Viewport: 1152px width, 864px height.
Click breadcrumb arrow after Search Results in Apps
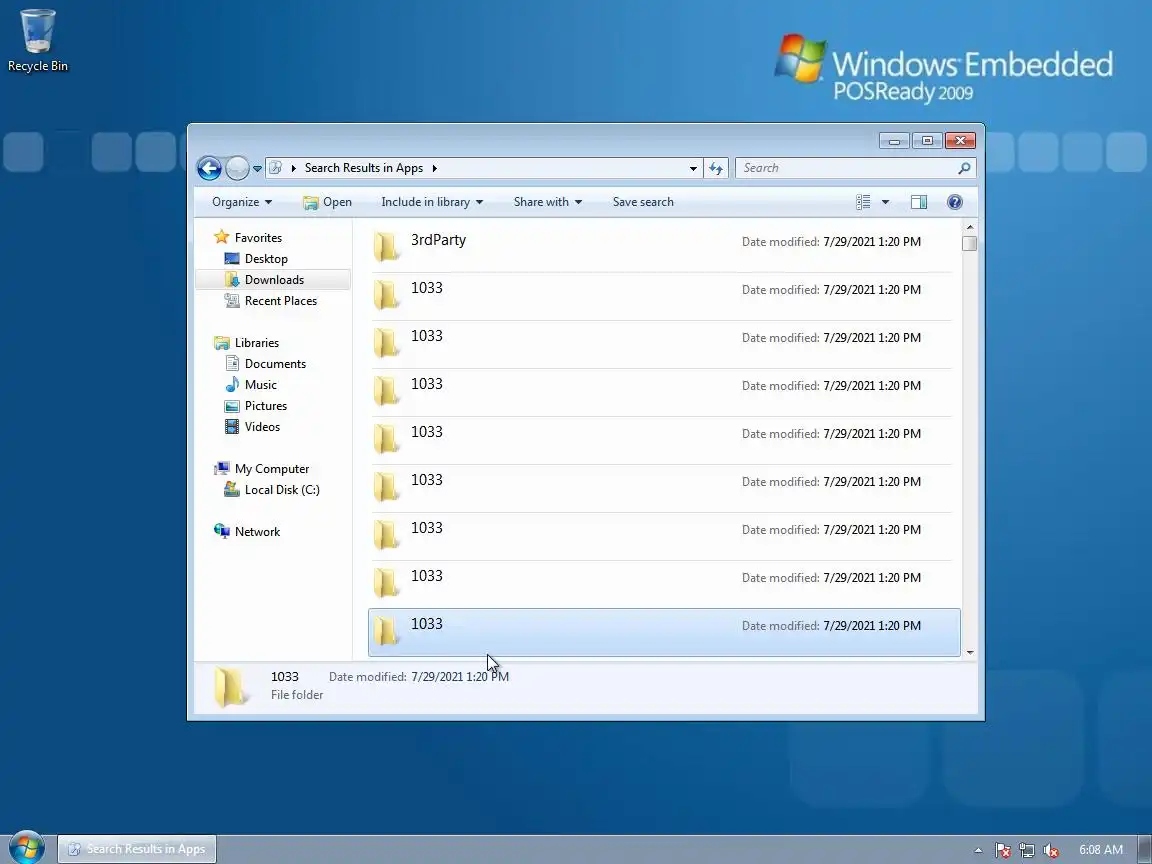[434, 168]
